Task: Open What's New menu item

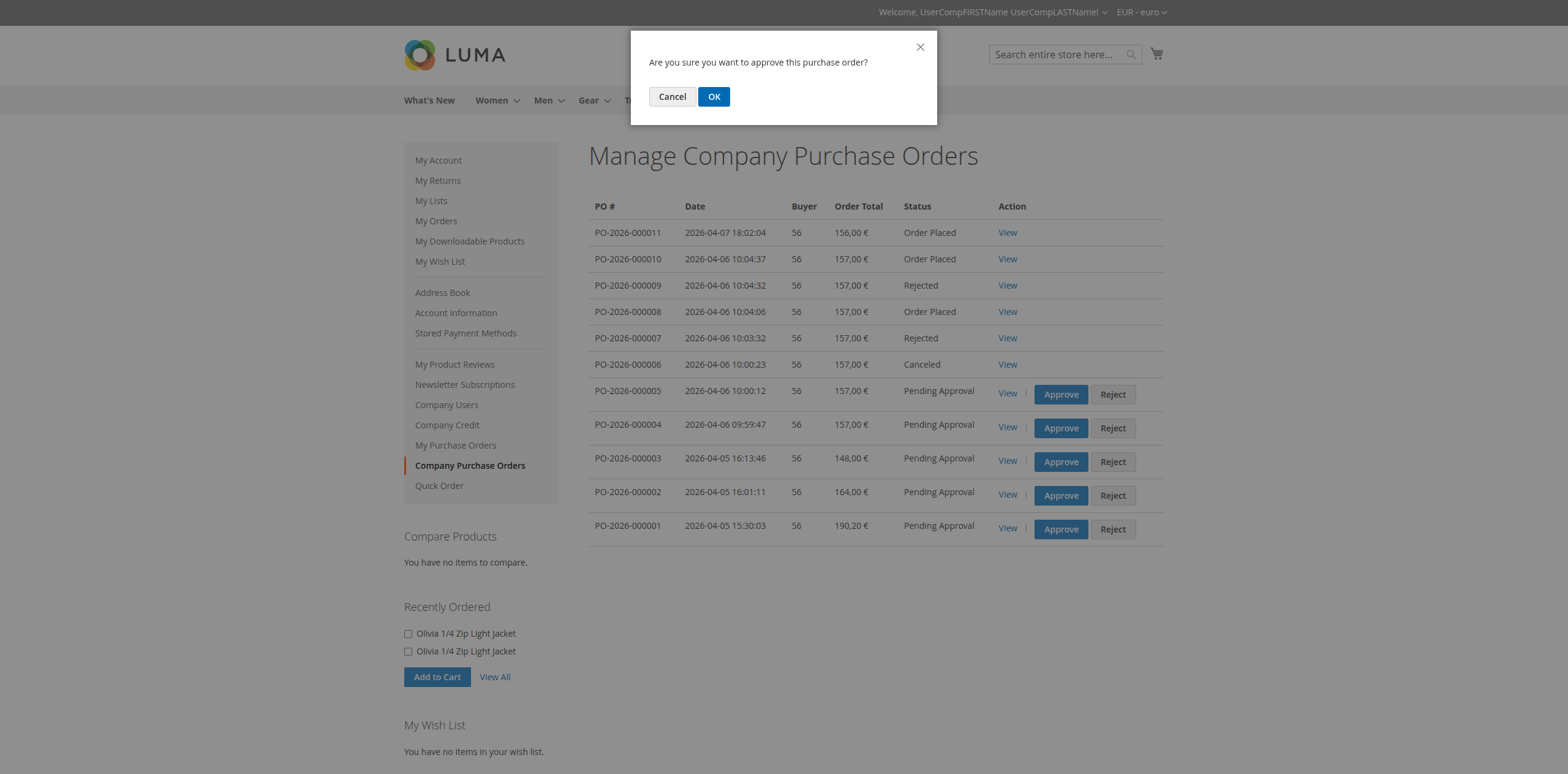Action: (429, 101)
